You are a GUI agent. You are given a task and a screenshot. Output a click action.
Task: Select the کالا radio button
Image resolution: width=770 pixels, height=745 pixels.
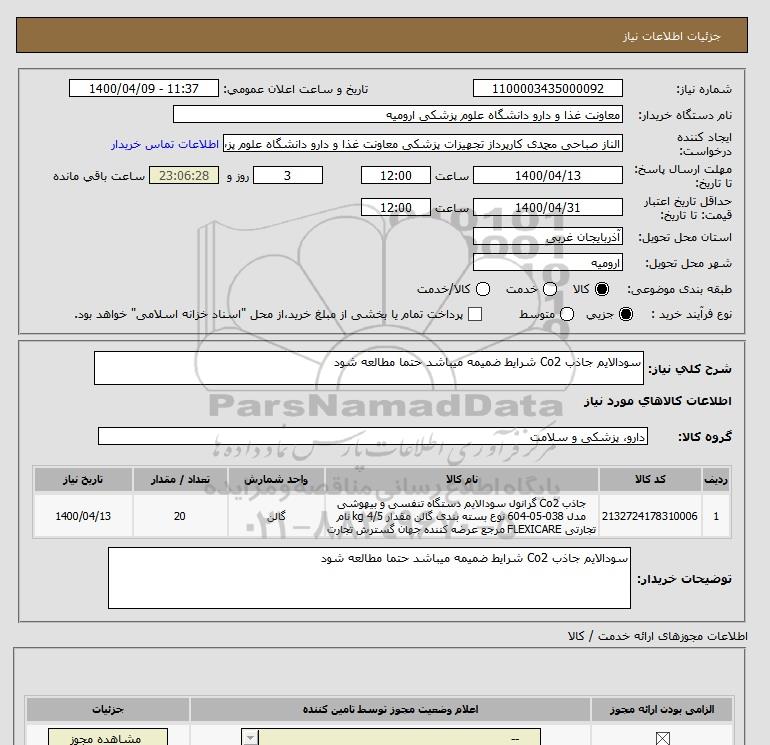602,289
